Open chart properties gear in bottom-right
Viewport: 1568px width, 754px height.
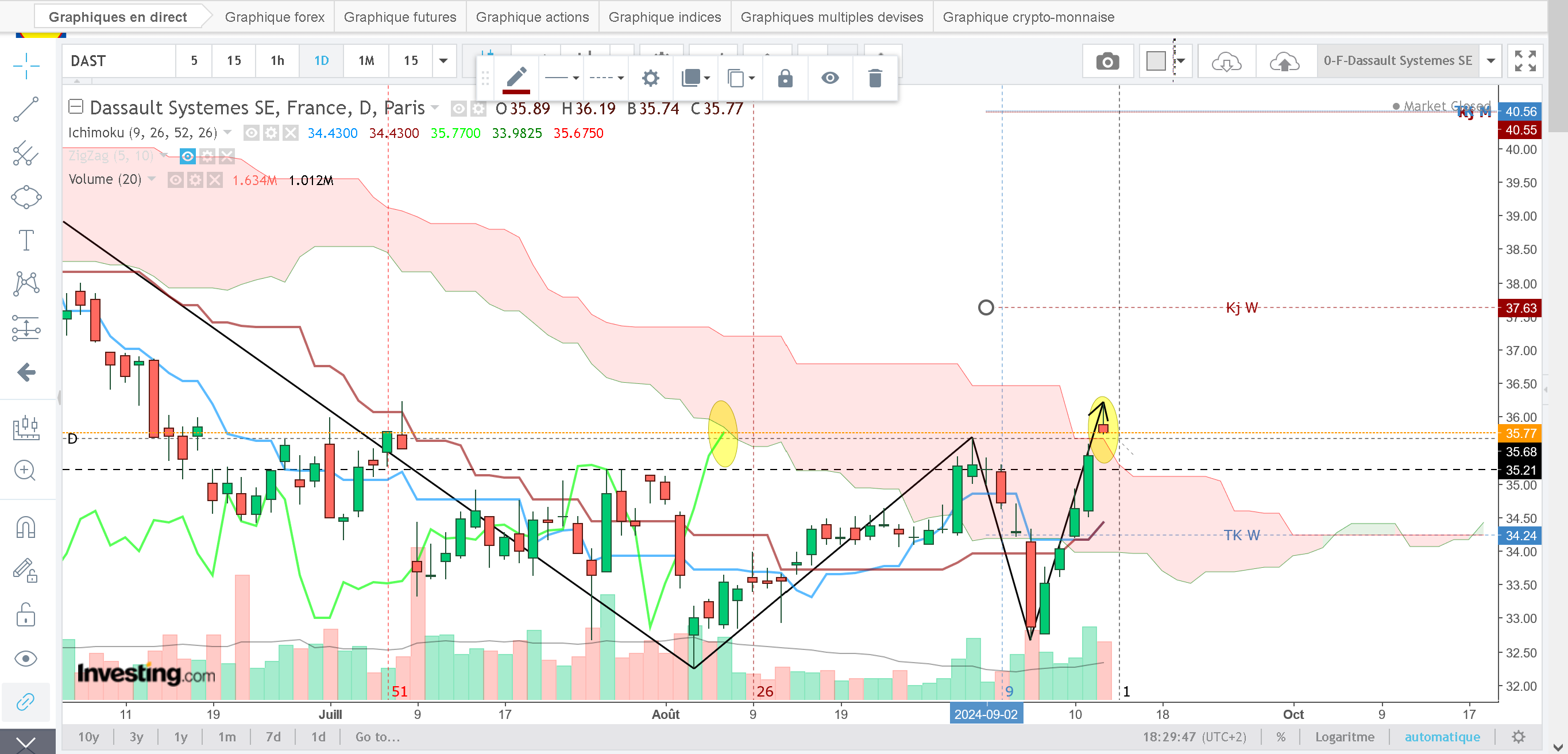pyautogui.click(x=1519, y=737)
